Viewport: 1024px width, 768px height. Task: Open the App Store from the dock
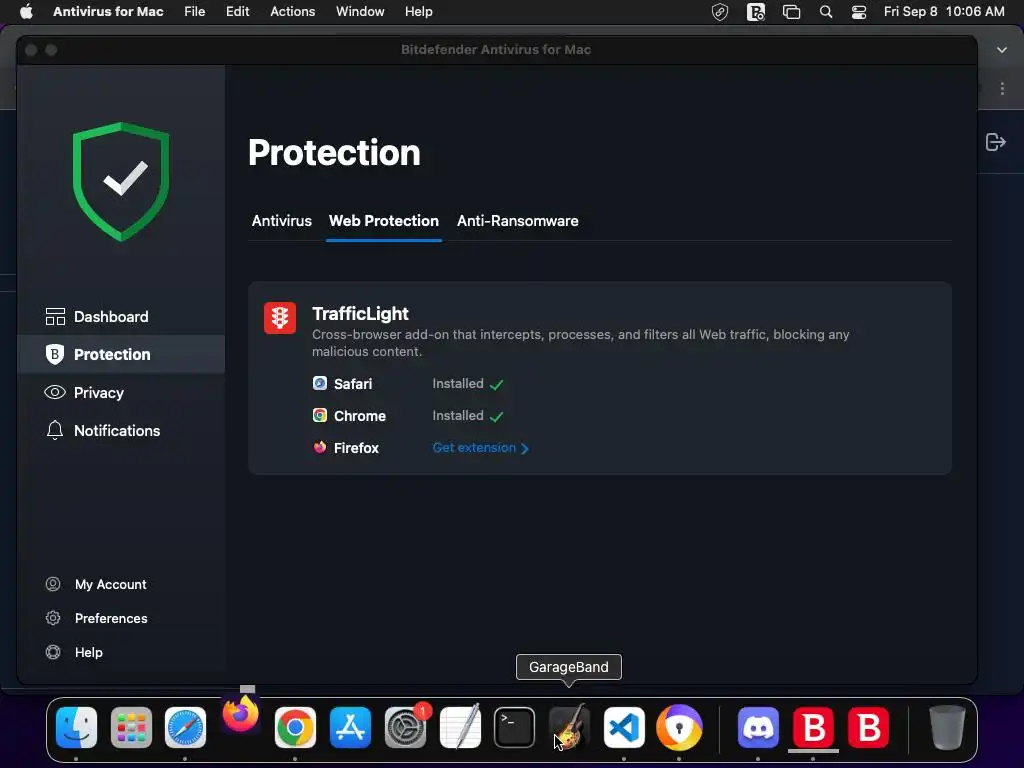(350, 727)
